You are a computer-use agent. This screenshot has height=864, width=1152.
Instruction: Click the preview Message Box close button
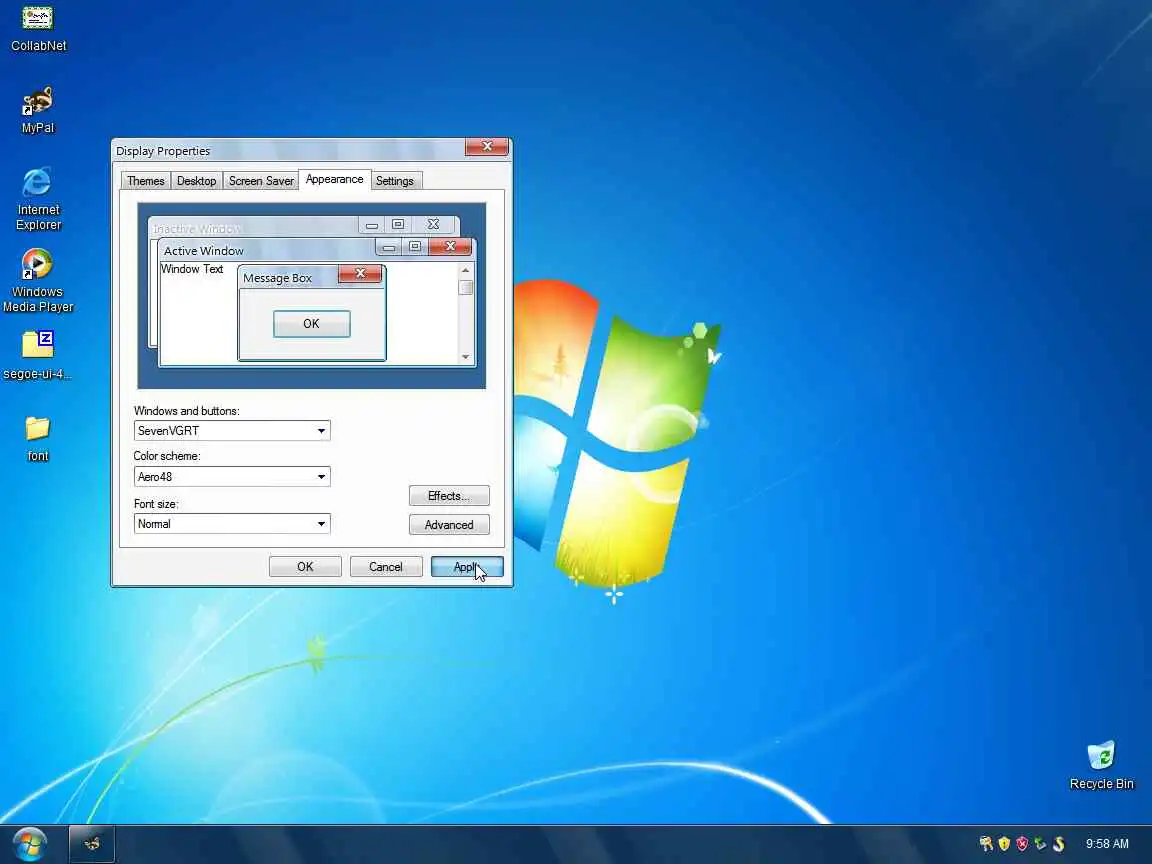click(360, 273)
